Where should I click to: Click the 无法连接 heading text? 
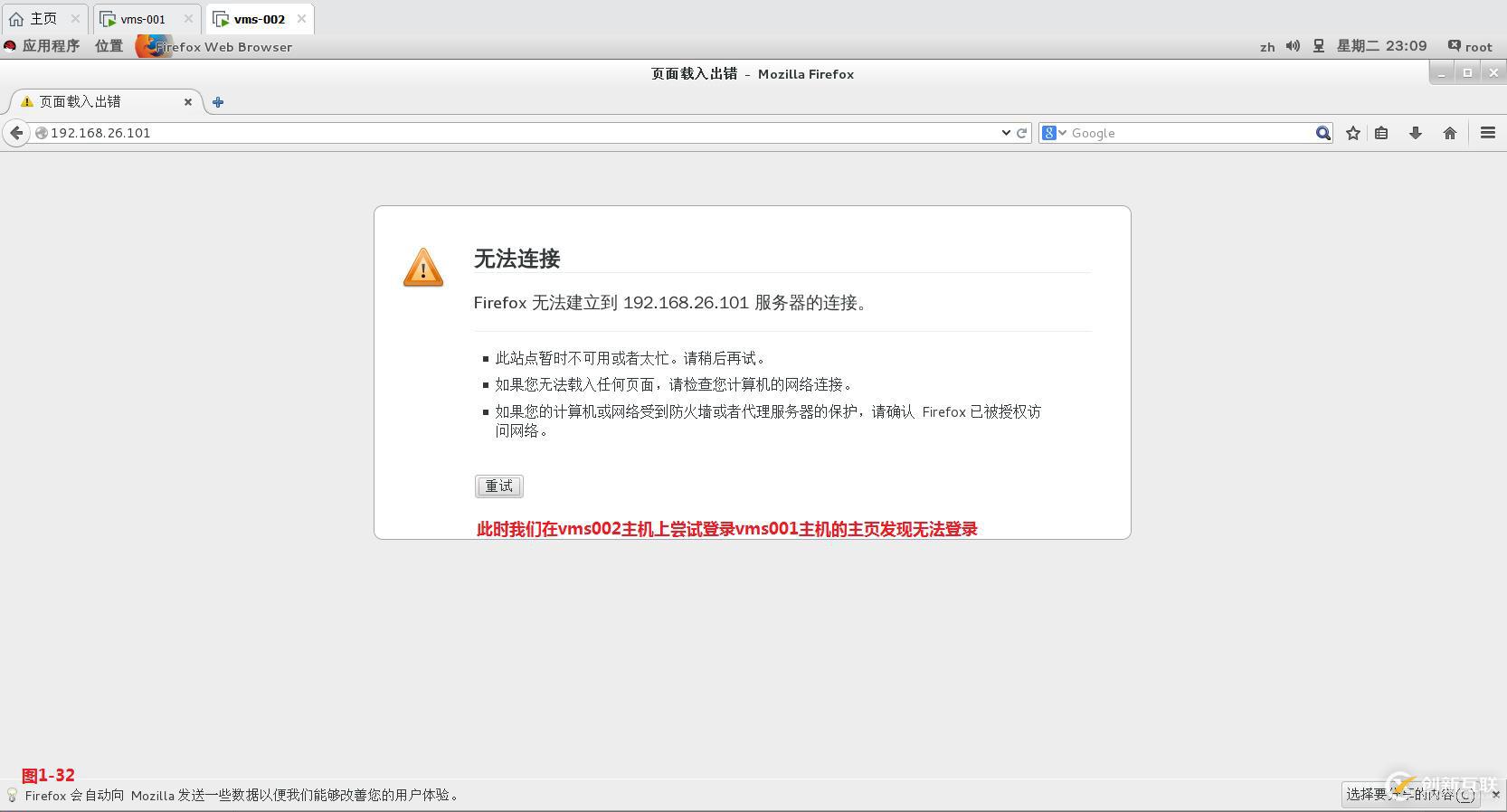tap(517, 259)
